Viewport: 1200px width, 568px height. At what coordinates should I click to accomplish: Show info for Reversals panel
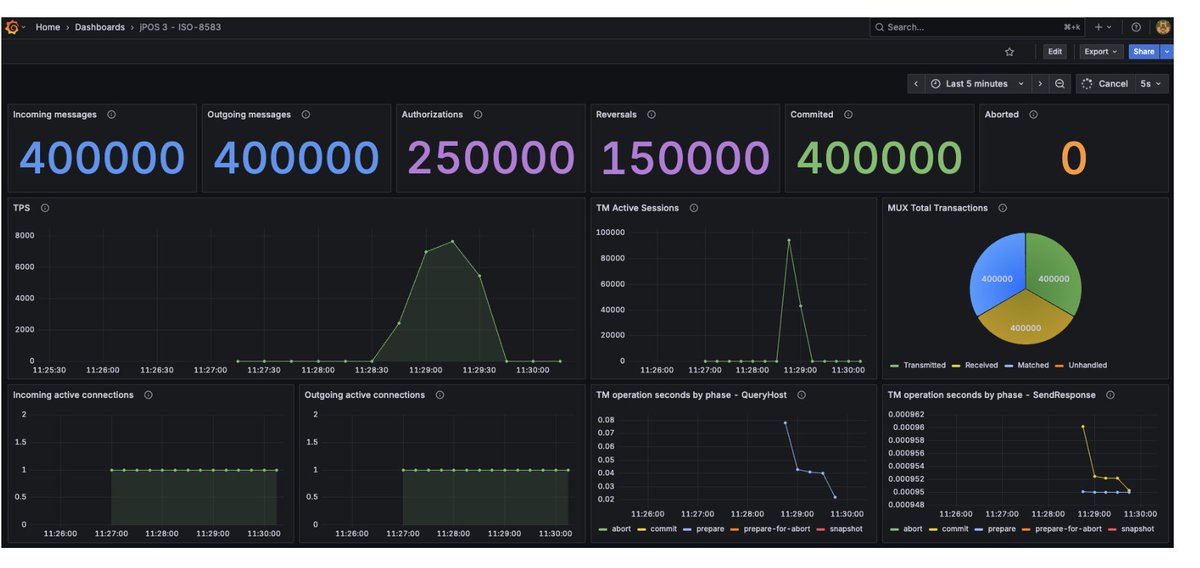pyautogui.click(x=651, y=115)
